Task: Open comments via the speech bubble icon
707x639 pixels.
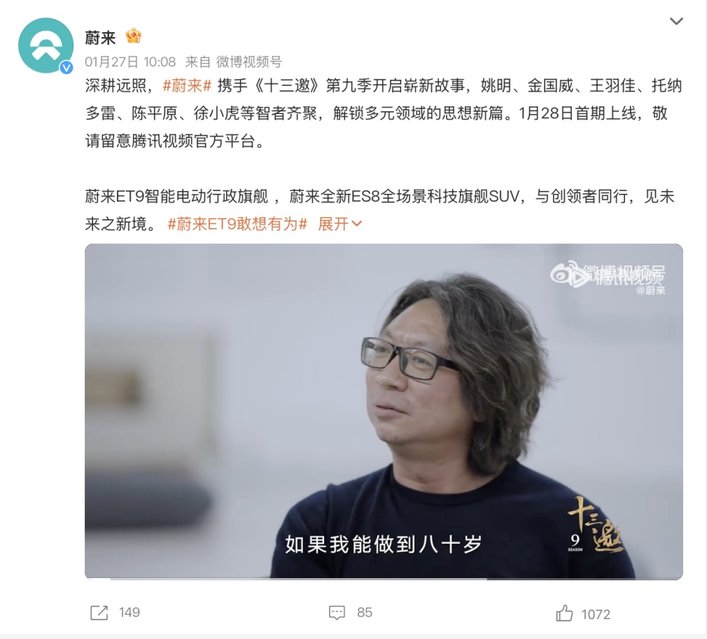Action: (x=337, y=612)
